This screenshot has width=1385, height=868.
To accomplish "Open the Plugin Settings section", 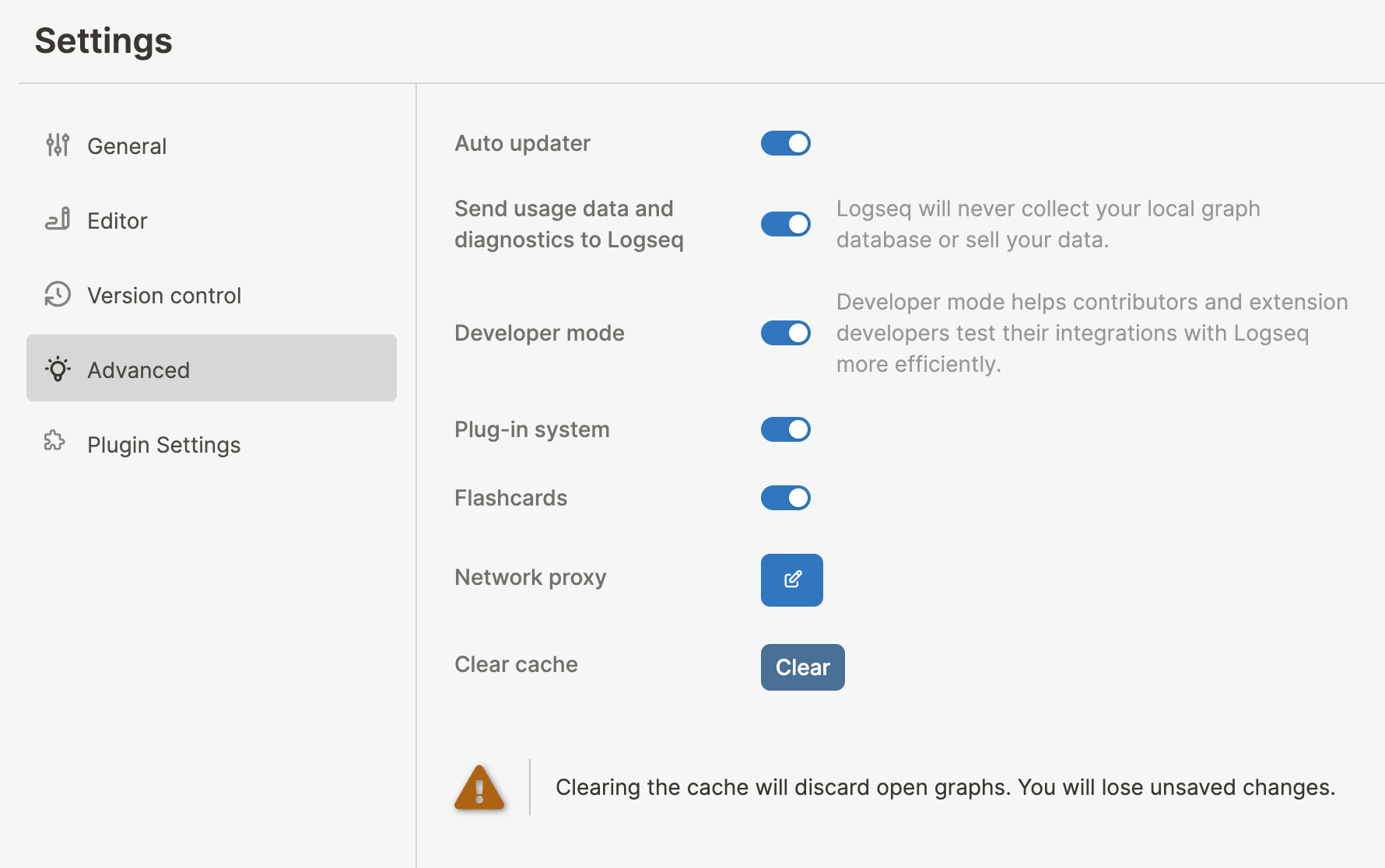I will [163, 444].
